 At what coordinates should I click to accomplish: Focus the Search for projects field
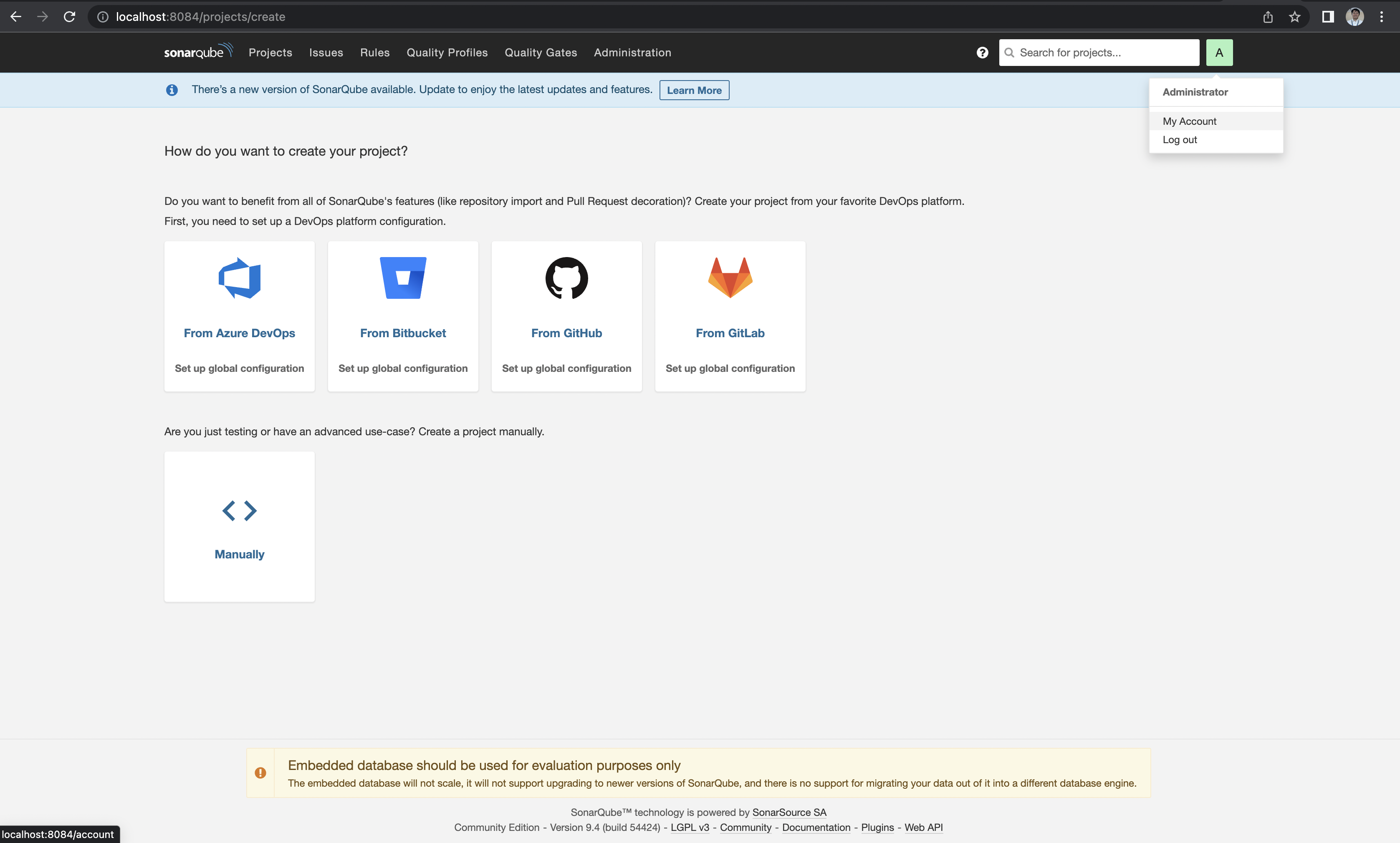pos(1099,52)
